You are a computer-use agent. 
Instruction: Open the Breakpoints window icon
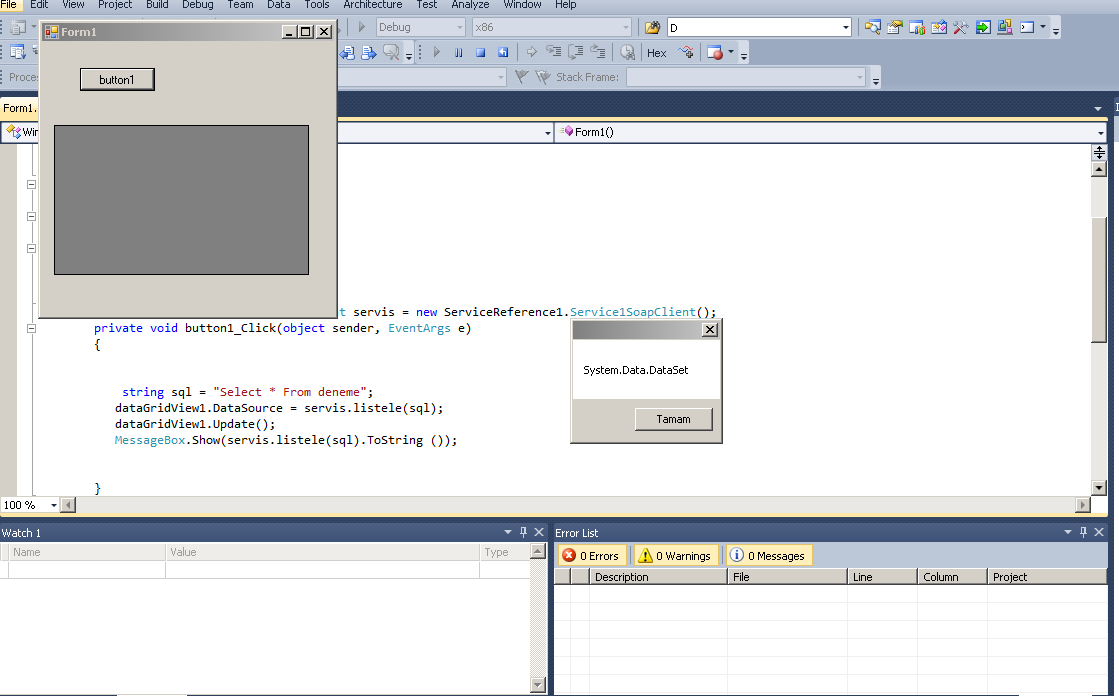714,52
